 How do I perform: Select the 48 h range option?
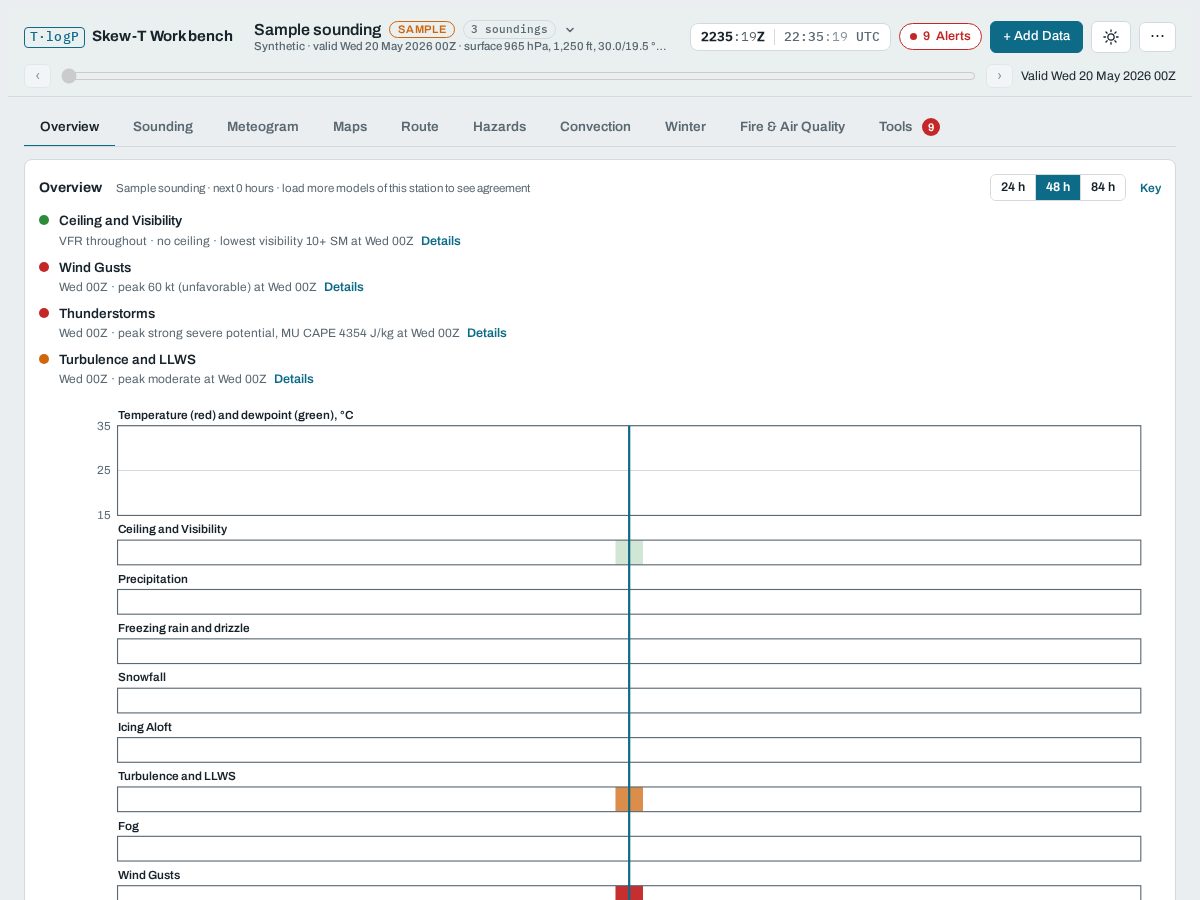coord(1058,188)
